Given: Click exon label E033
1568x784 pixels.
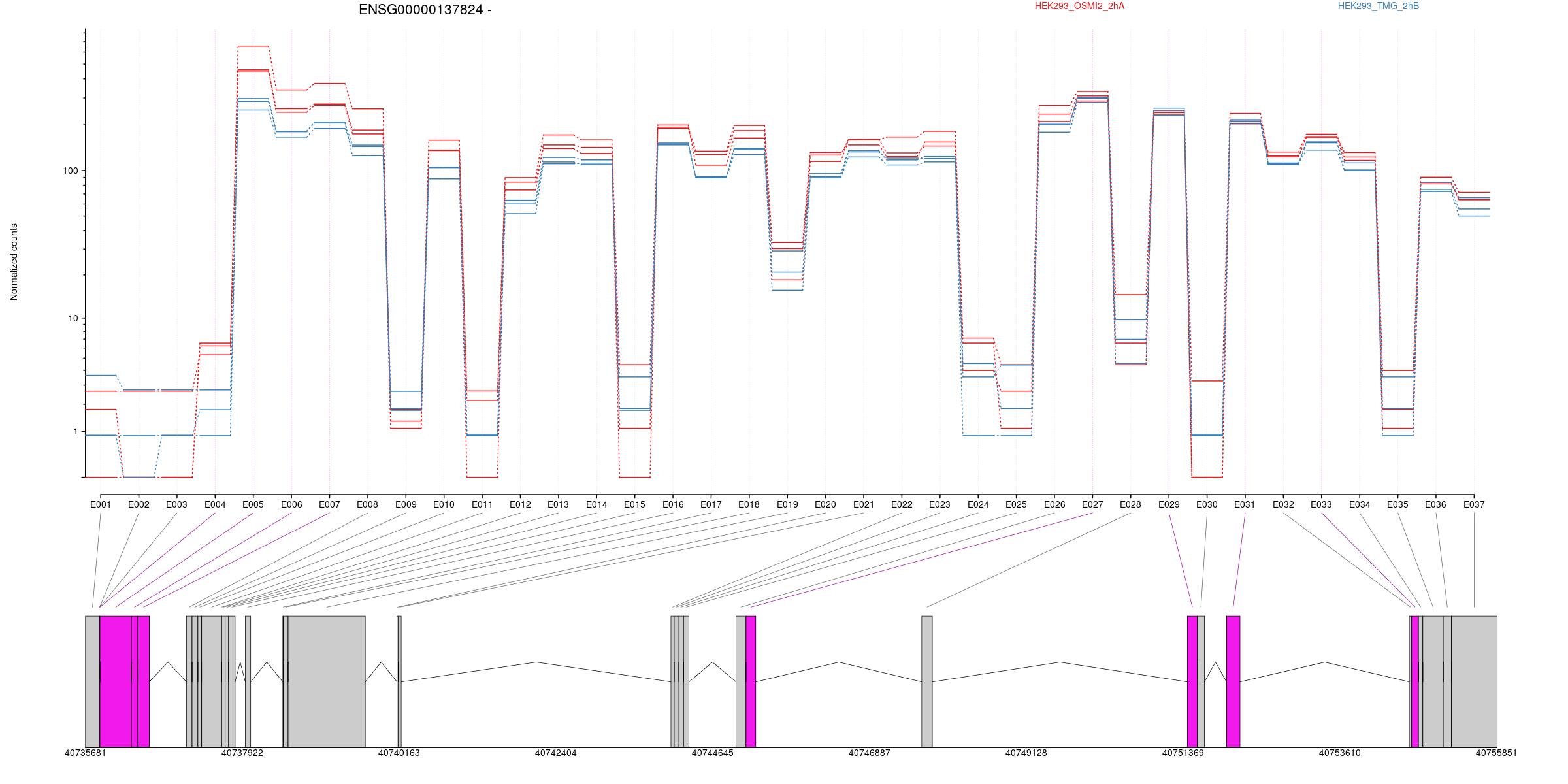Looking at the screenshot, I should tap(1321, 504).
